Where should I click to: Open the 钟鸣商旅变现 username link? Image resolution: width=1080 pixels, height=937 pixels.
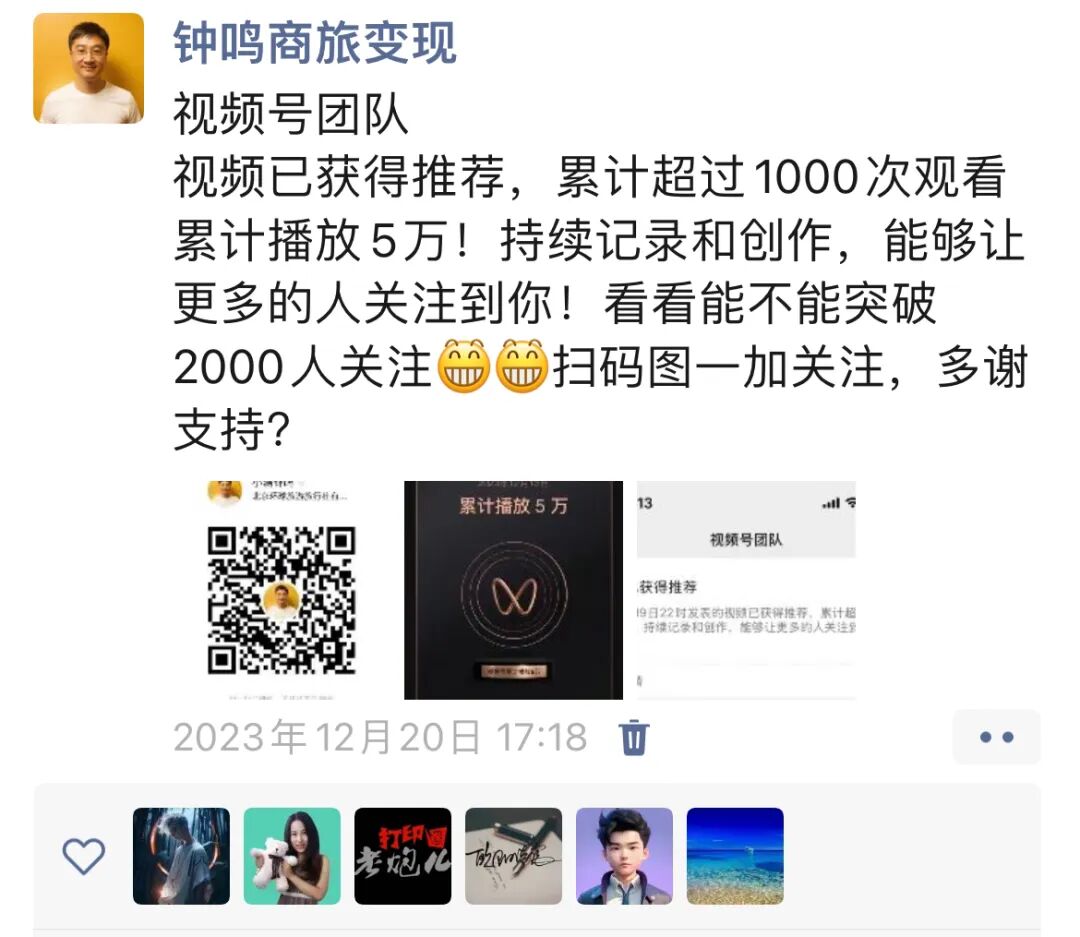315,43
